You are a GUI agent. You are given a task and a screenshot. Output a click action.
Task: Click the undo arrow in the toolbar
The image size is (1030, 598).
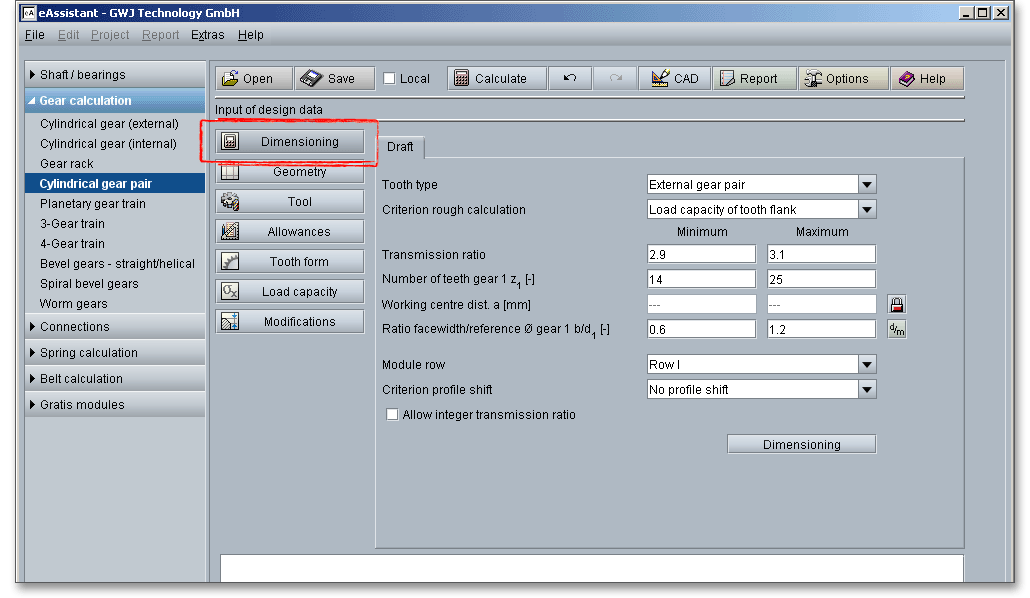[x=570, y=79]
